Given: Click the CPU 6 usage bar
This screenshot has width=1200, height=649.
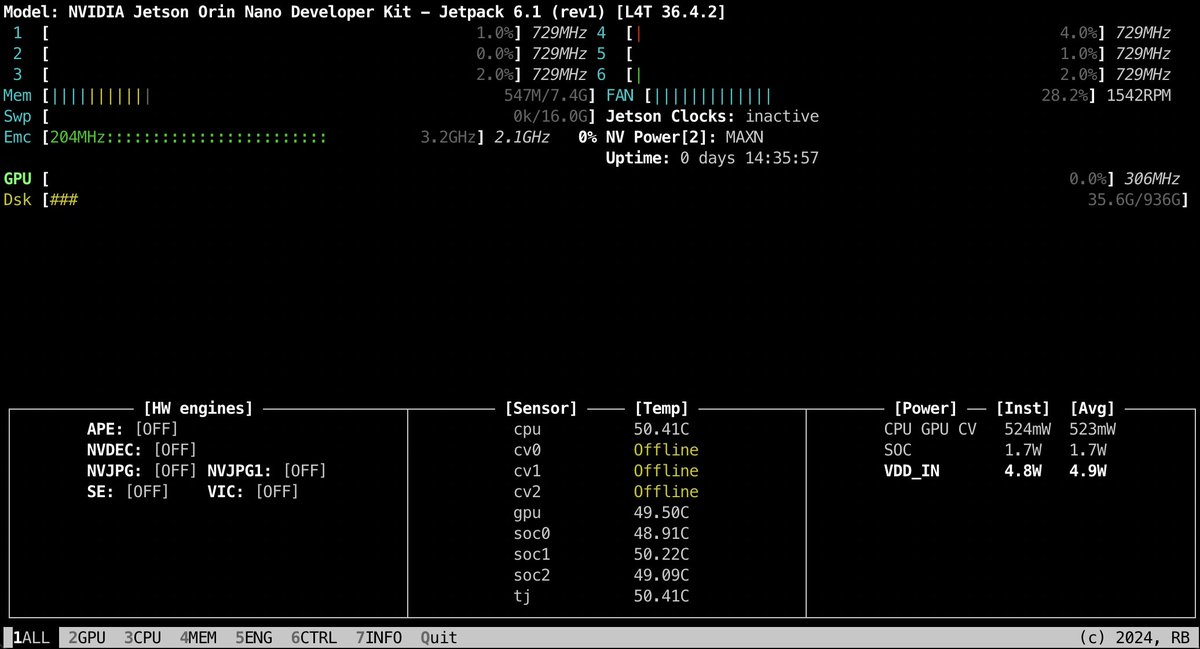Looking at the screenshot, I should (868, 75).
